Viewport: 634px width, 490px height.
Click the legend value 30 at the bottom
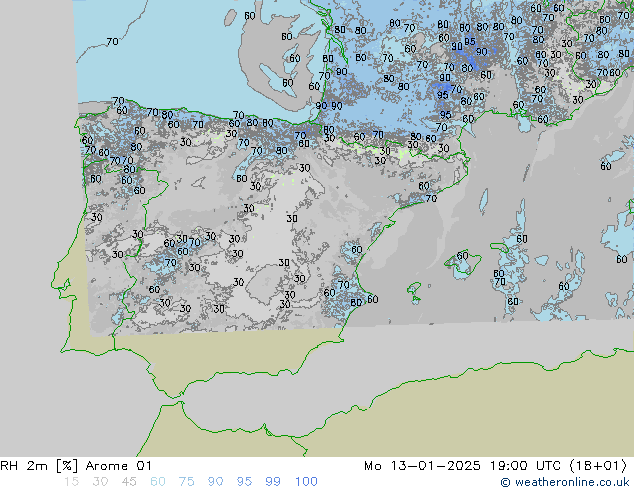click(x=100, y=482)
